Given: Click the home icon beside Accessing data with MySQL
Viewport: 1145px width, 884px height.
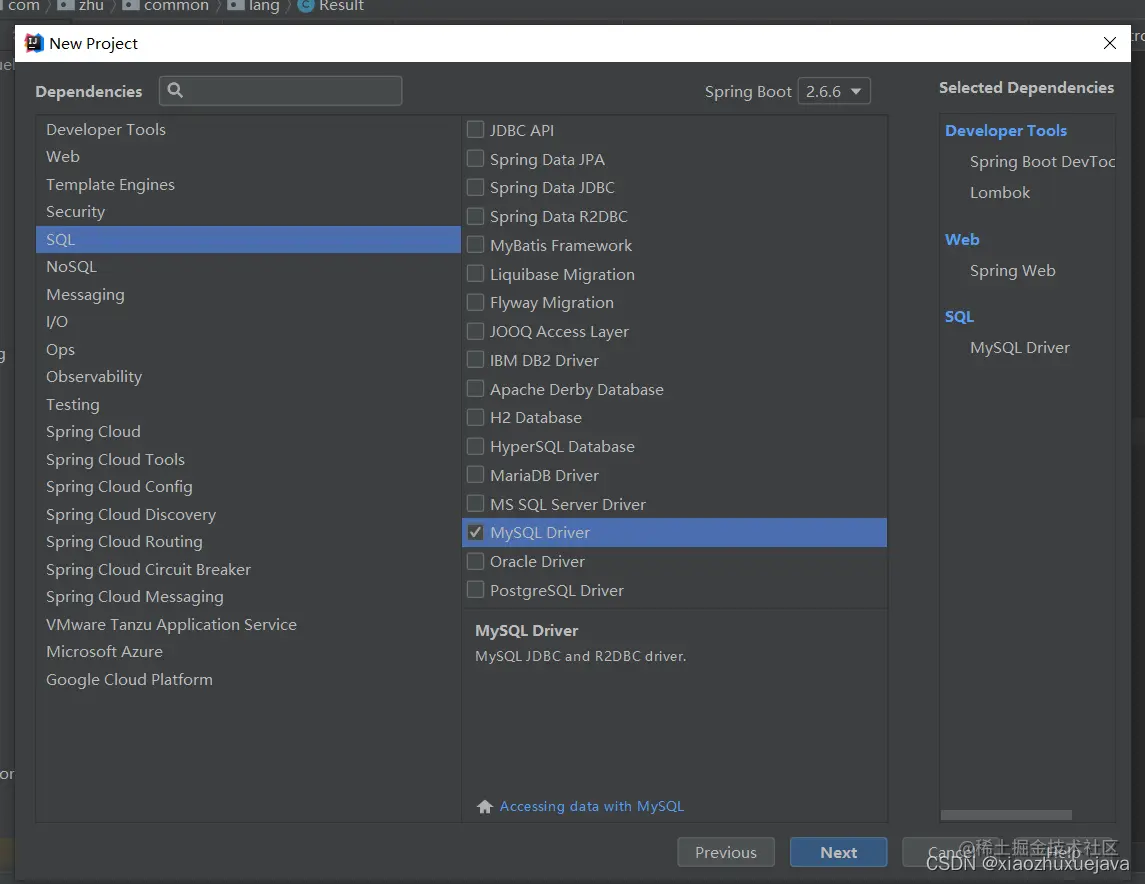Looking at the screenshot, I should (x=485, y=806).
